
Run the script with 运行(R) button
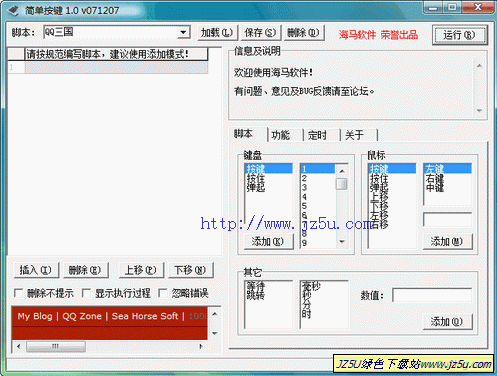tap(459, 35)
